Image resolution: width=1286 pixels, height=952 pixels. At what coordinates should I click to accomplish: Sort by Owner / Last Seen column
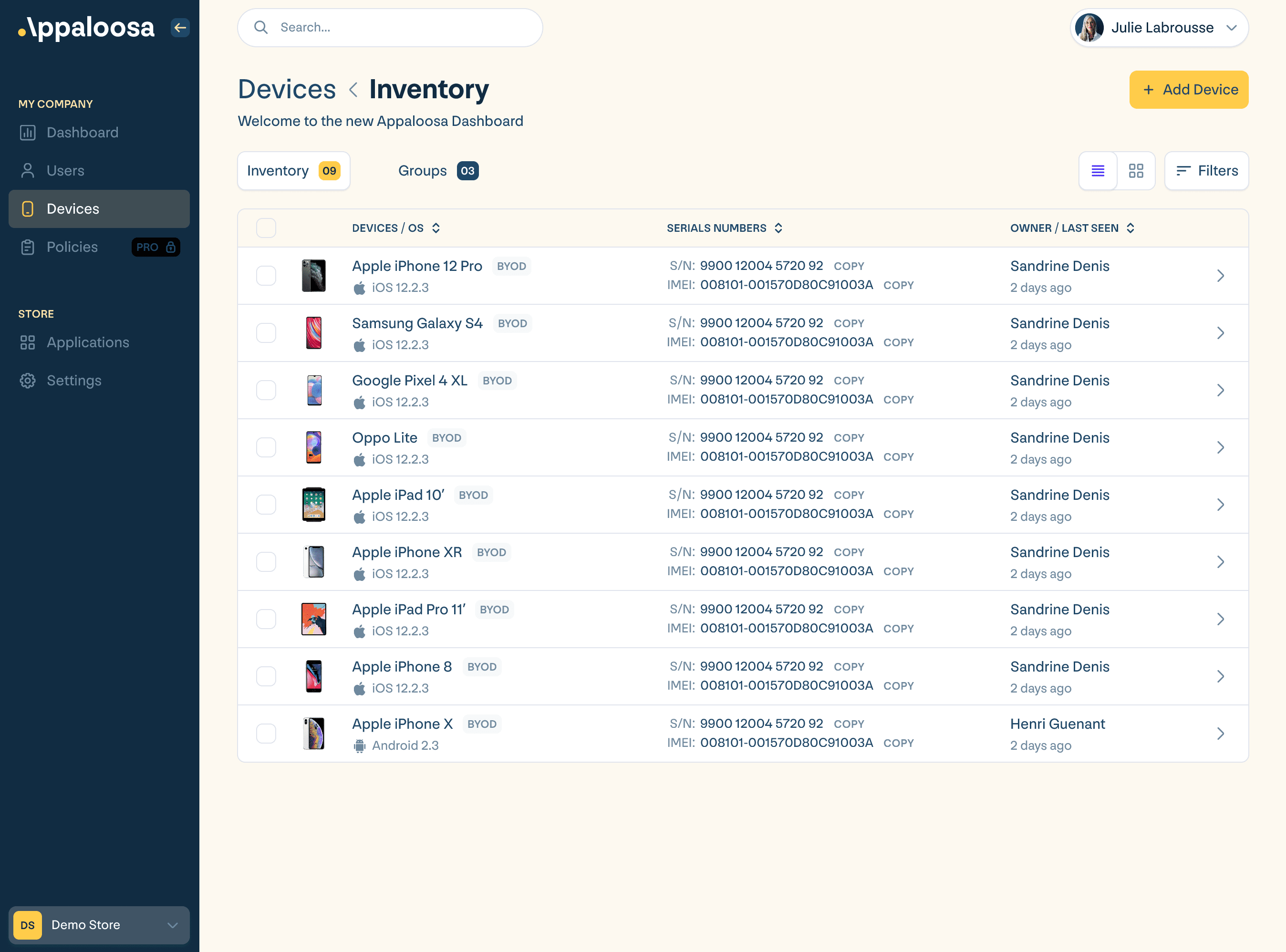[1072, 228]
